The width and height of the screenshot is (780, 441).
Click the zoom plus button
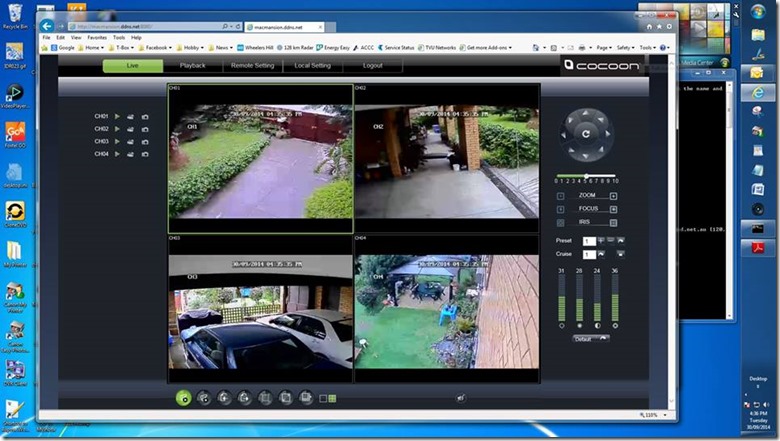pyautogui.click(x=614, y=195)
